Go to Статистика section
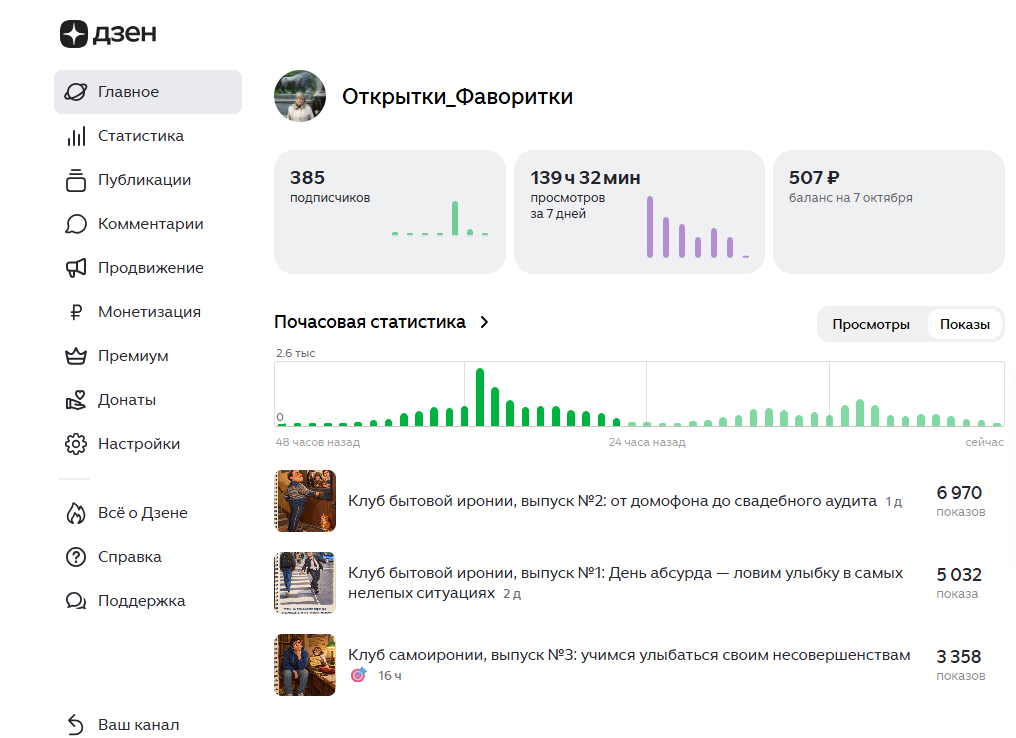The width and height of the screenshot is (1016, 738). tap(141, 136)
